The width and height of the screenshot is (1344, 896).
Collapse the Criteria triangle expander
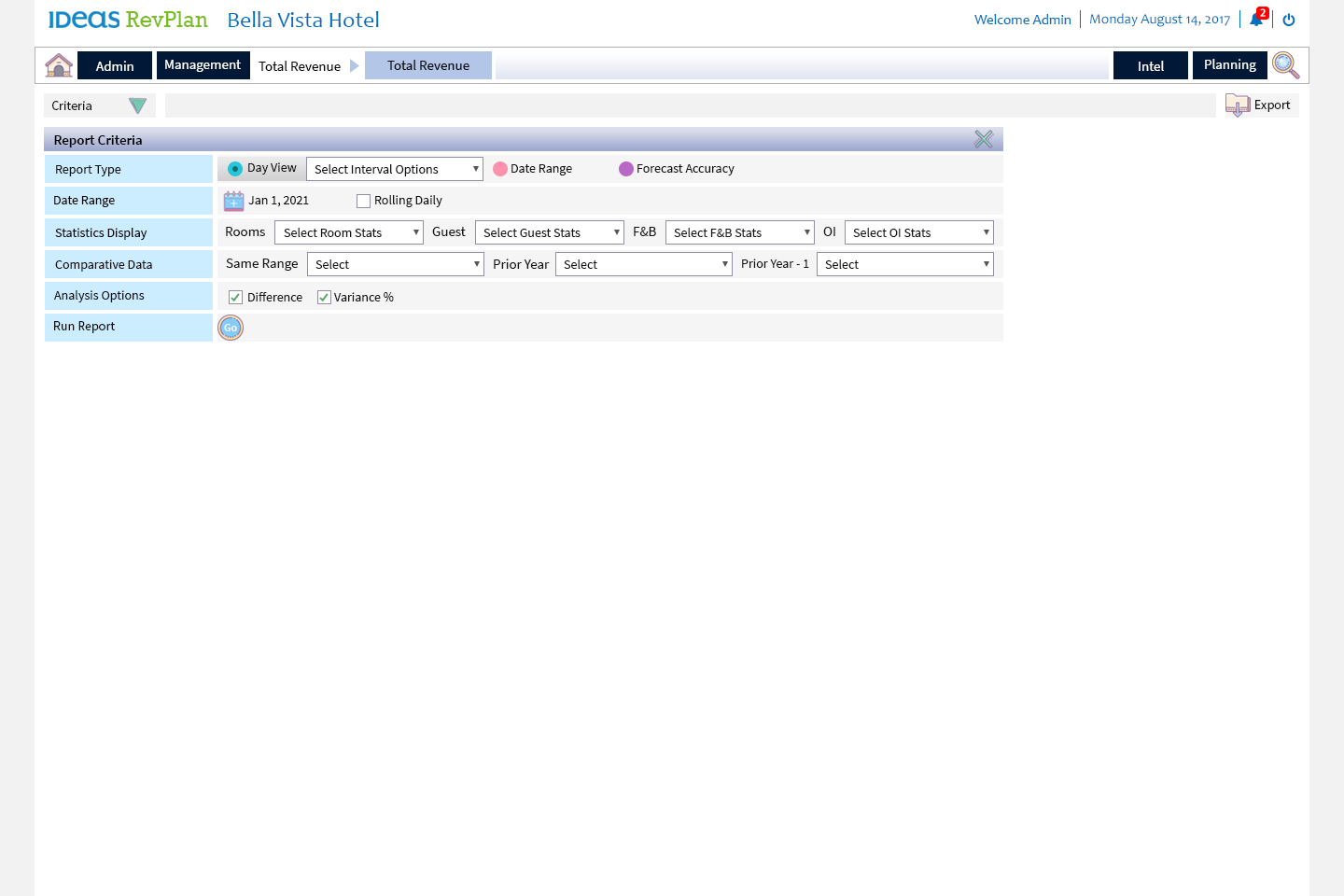click(x=137, y=106)
